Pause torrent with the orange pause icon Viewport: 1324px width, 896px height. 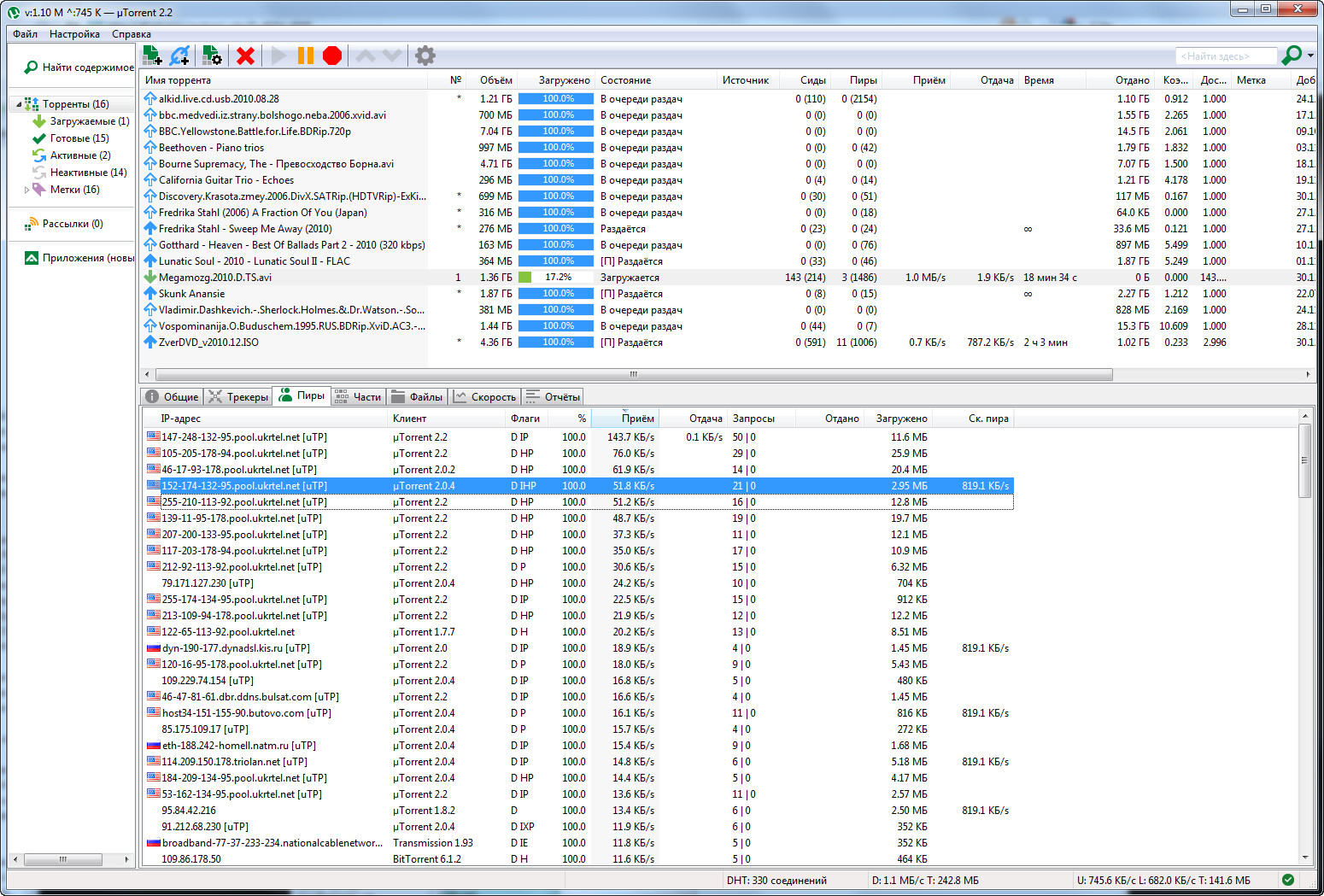305,56
